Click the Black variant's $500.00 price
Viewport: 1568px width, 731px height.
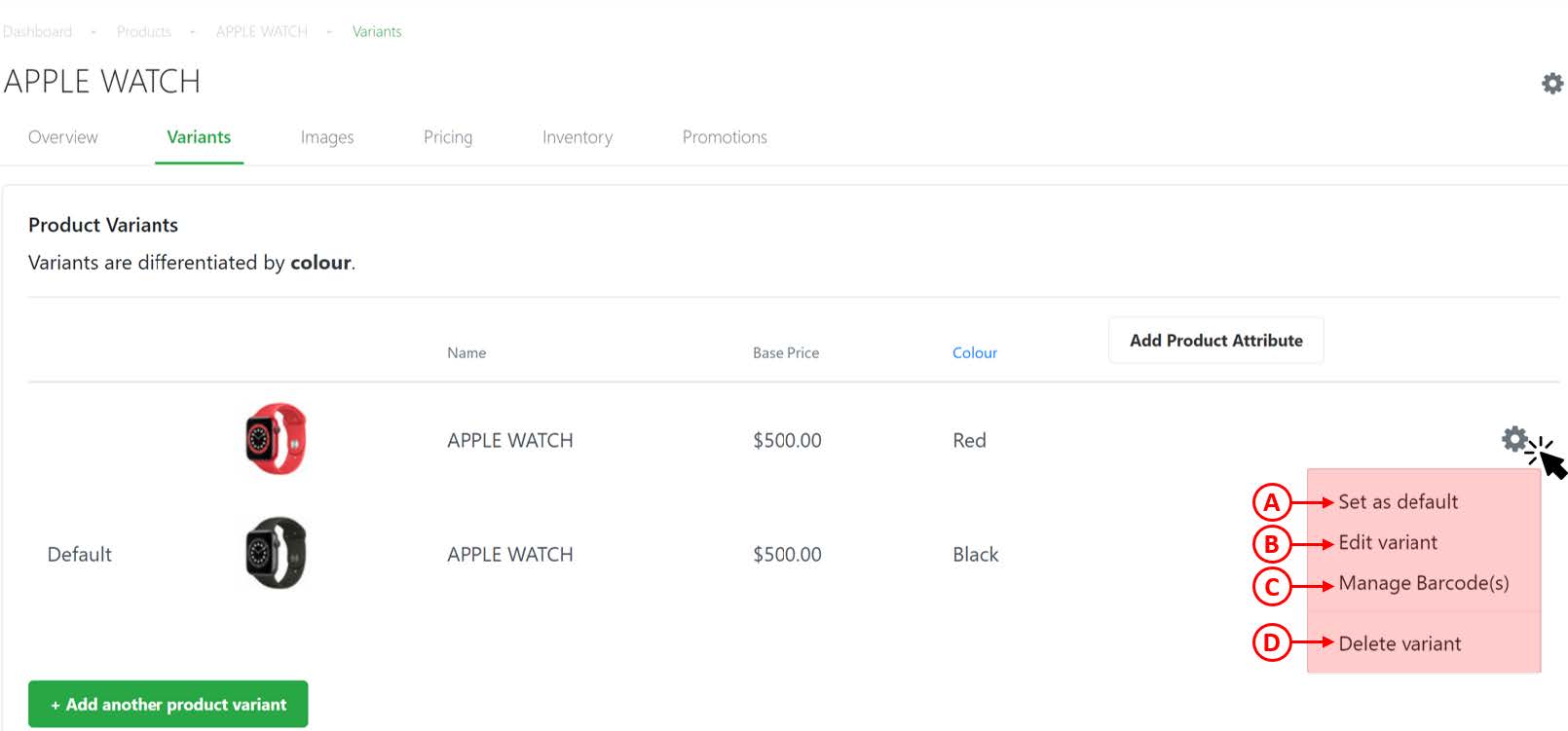(x=787, y=554)
